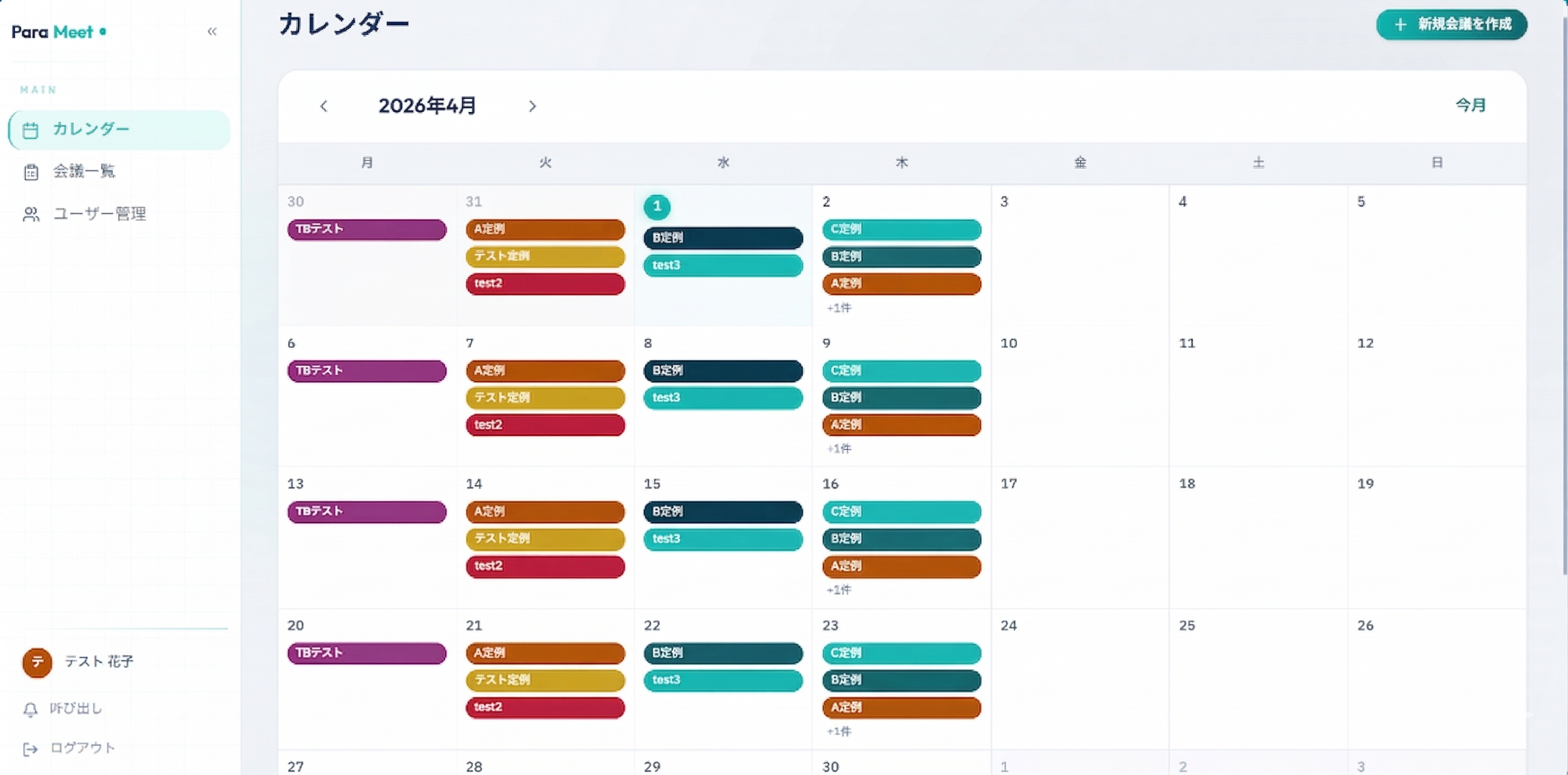Click the calendar icon in sidebar
1568x775 pixels.
click(31, 130)
